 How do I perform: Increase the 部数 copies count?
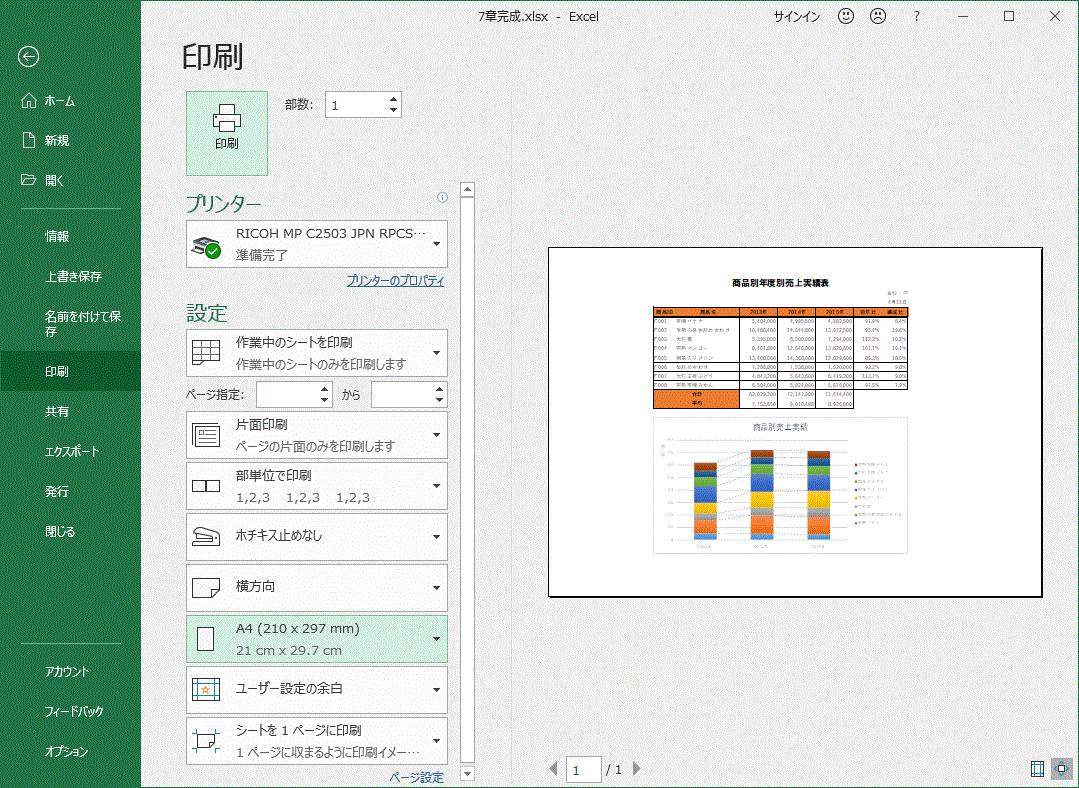click(393, 99)
